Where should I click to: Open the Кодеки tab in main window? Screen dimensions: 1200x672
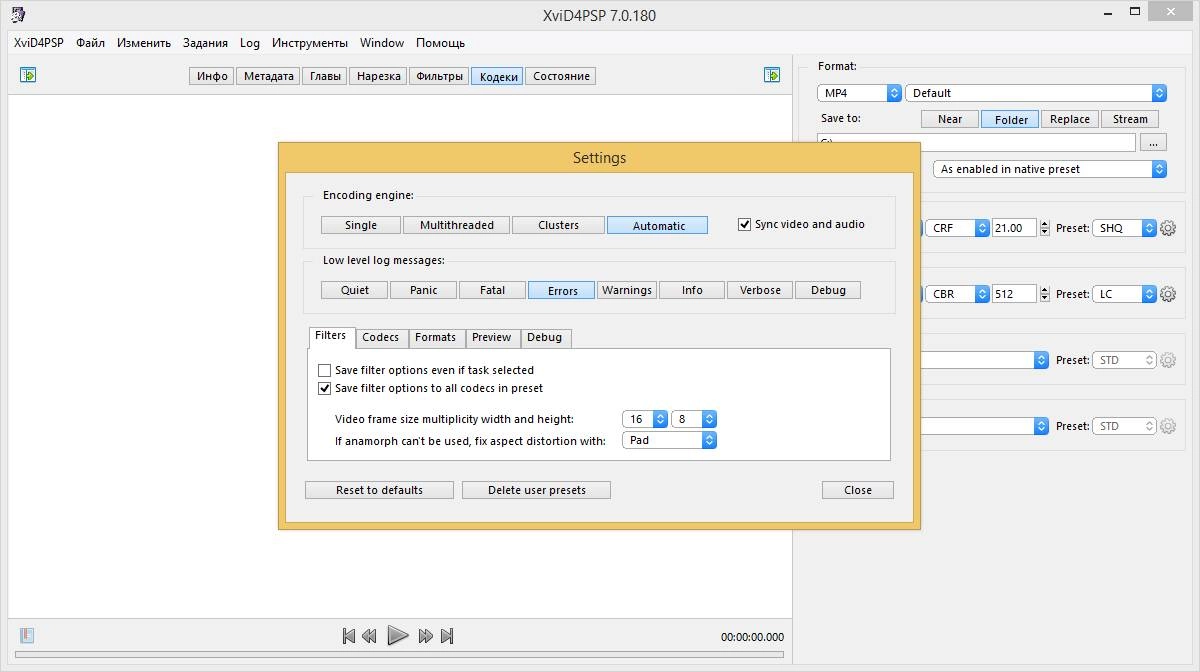(498, 76)
